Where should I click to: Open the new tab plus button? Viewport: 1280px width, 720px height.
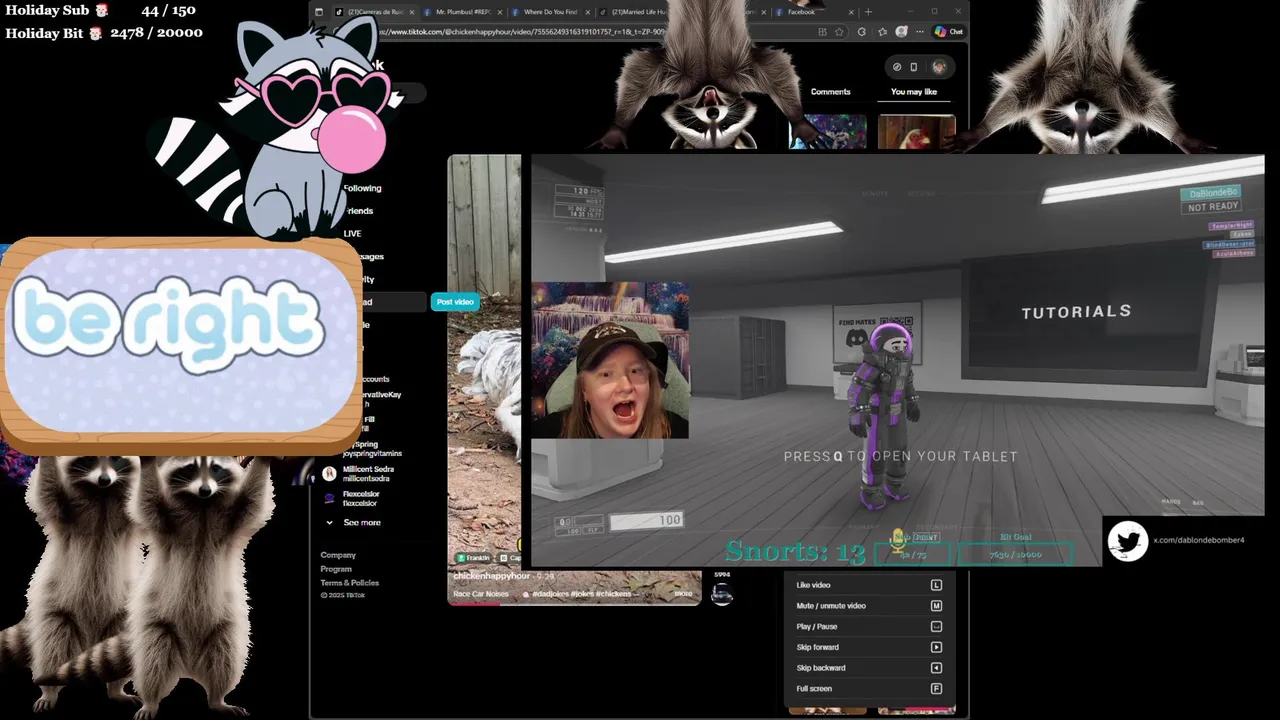pos(868,12)
